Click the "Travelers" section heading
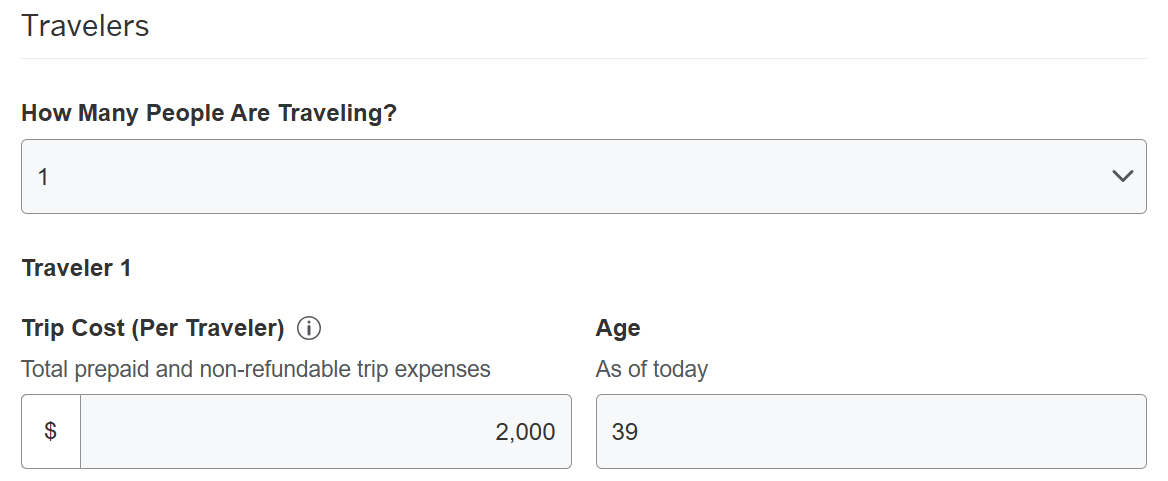The width and height of the screenshot is (1168, 481). (85, 26)
